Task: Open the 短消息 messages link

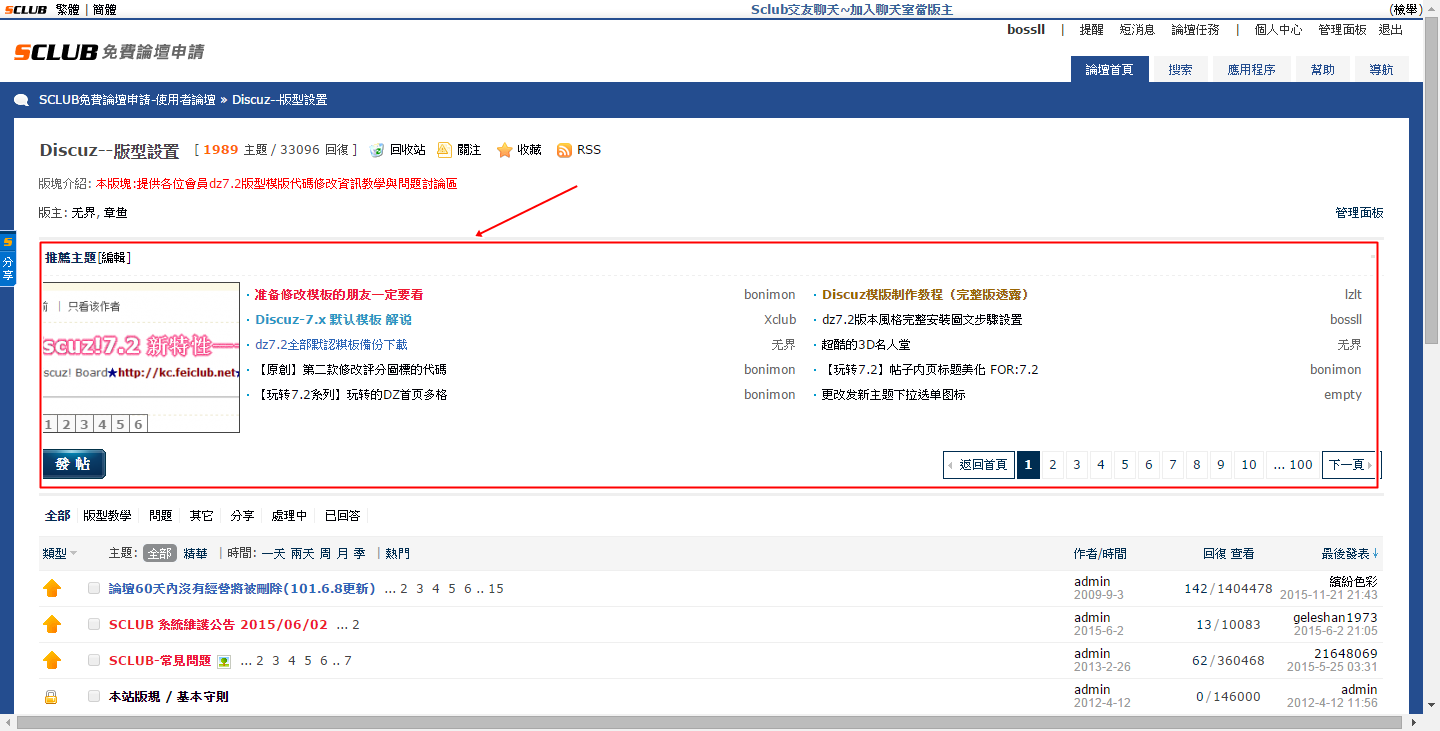Action: 1137,30
